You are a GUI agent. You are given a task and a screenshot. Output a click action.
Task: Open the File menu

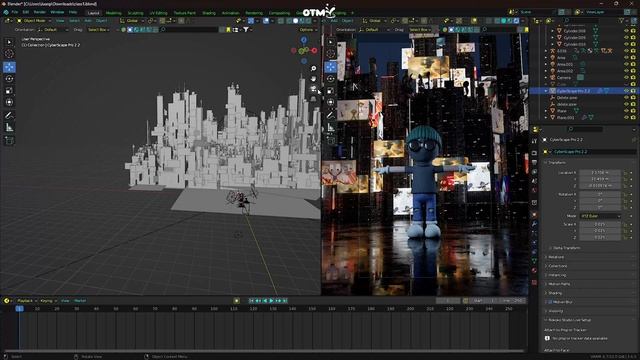15,12
